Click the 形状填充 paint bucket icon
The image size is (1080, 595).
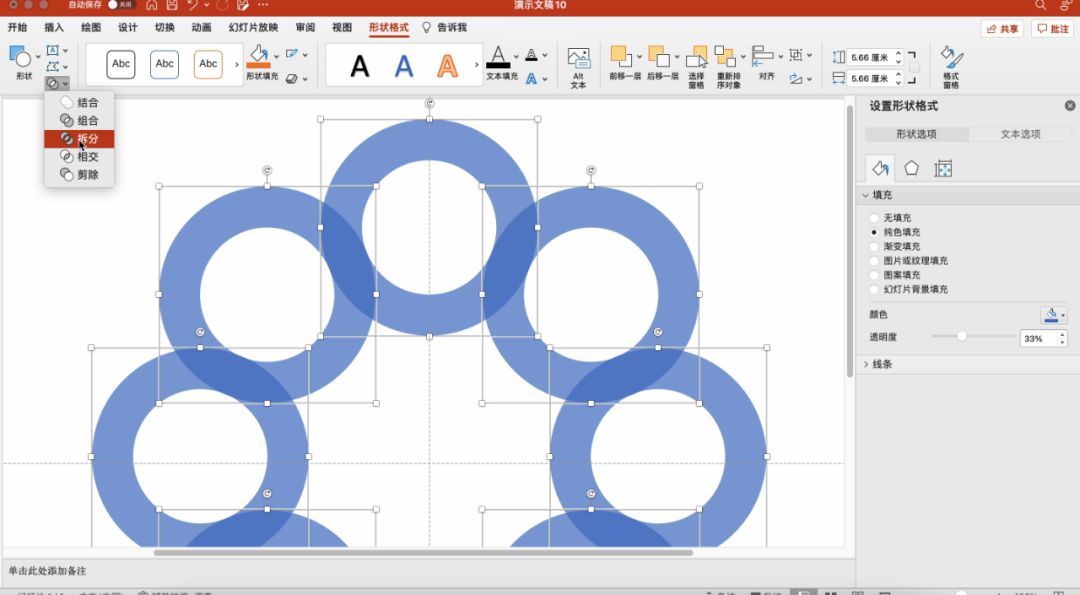(259, 56)
